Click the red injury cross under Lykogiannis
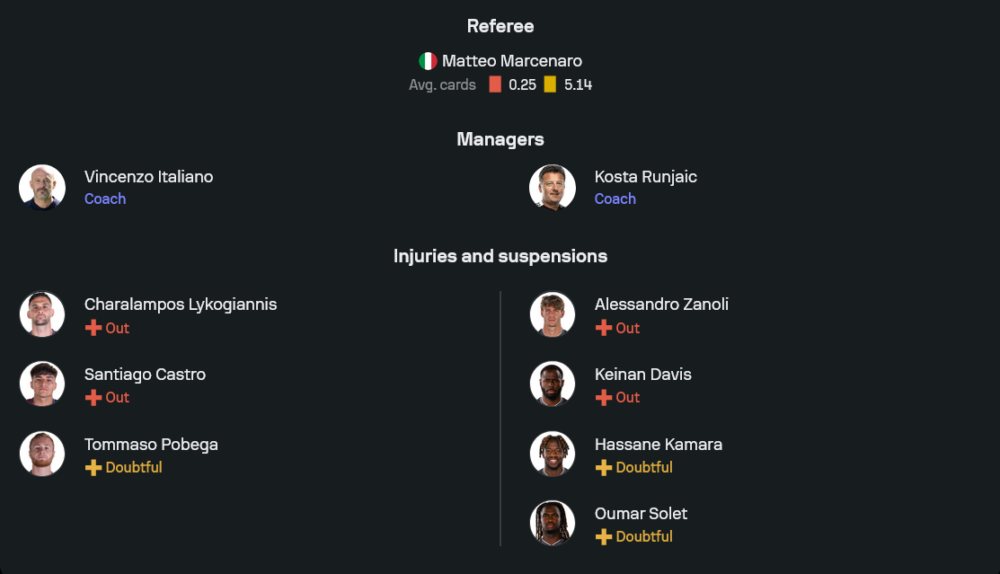The width and height of the screenshot is (1000, 574). [93, 328]
